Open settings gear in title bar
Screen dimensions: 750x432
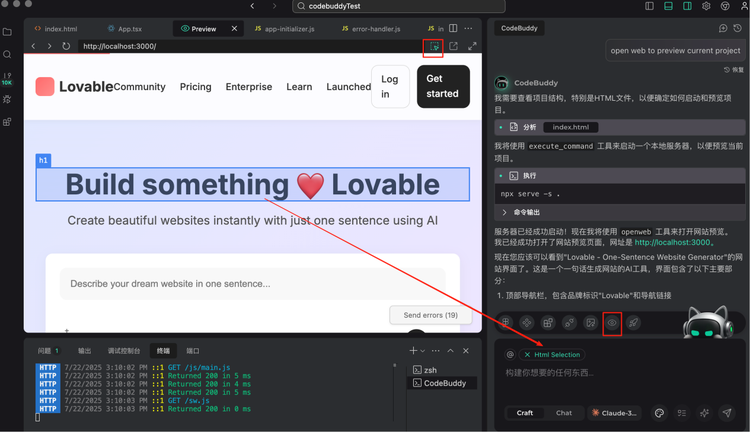[706, 6]
